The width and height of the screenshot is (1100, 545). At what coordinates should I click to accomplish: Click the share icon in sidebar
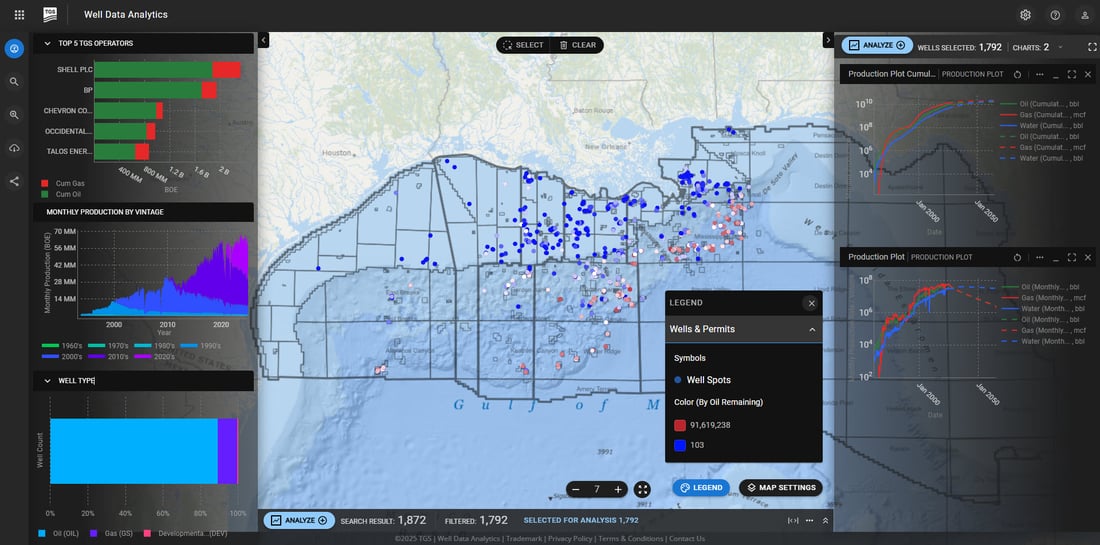(x=14, y=181)
